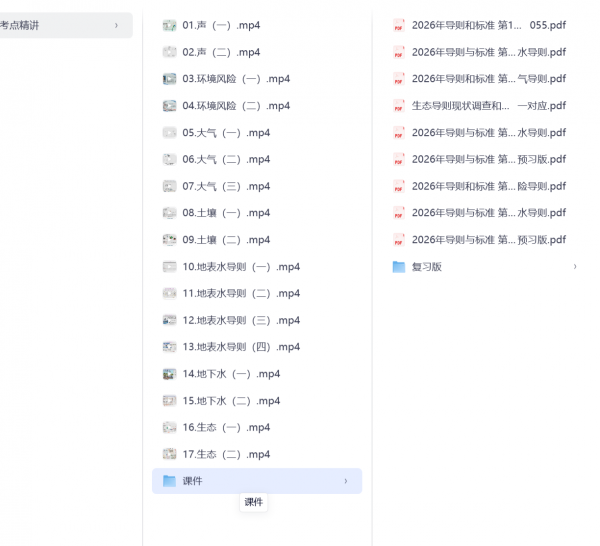The width and height of the screenshot is (600, 546).
Task: Open 10.地表水导则（一）.mp4 video
Action: [241, 267]
